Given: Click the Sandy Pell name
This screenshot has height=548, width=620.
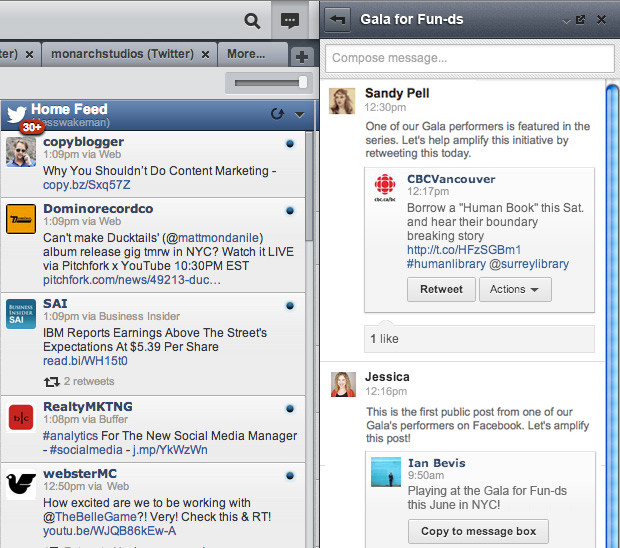Looking at the screenshot, I should pos(397,93).
